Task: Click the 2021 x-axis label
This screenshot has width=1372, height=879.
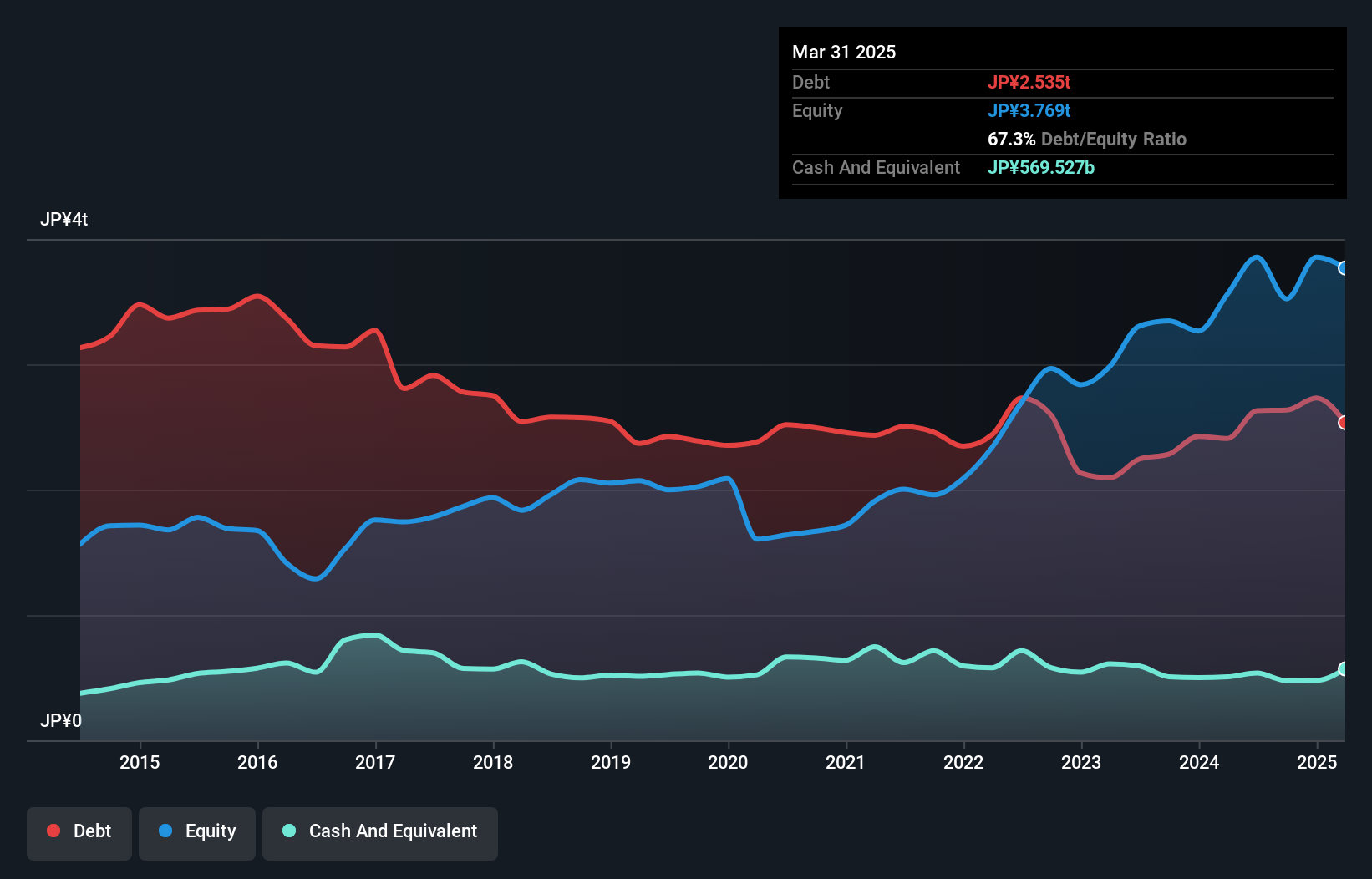Action: point(846,762)
